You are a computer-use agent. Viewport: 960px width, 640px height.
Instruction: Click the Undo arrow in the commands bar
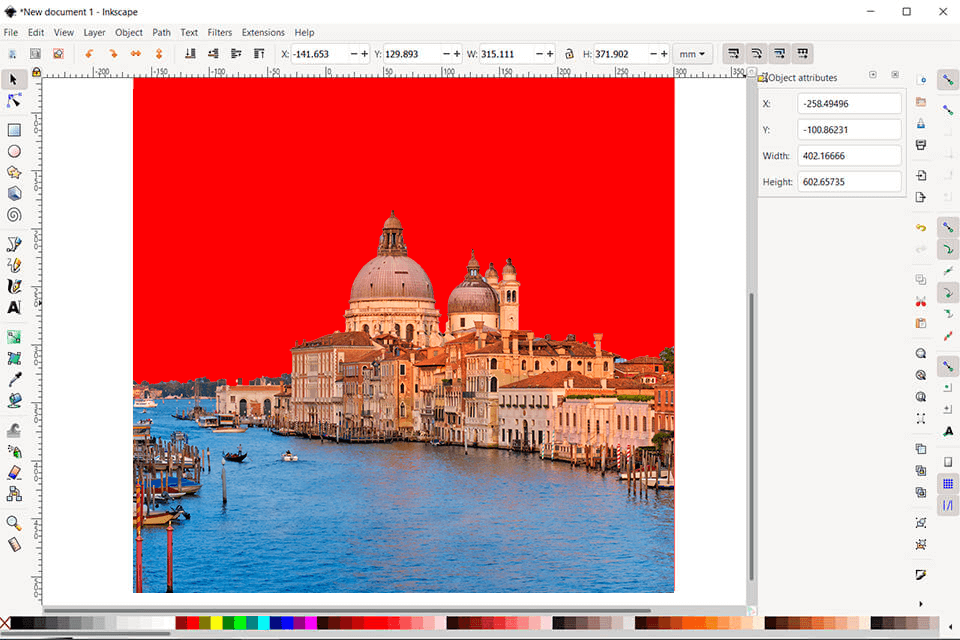[921, 228]
